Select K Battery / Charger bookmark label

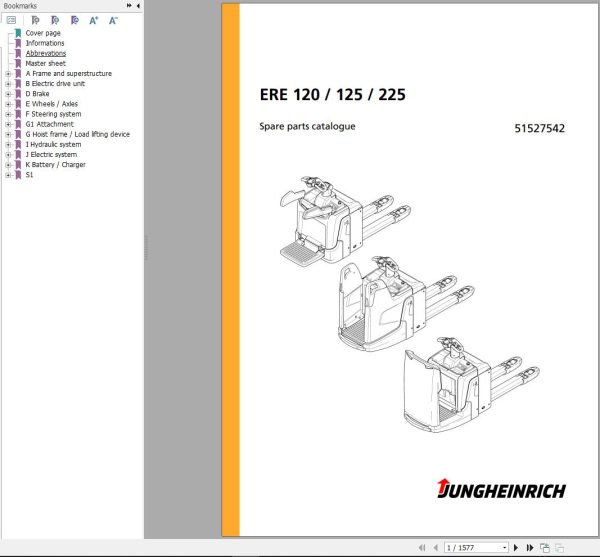pos(55,165)
